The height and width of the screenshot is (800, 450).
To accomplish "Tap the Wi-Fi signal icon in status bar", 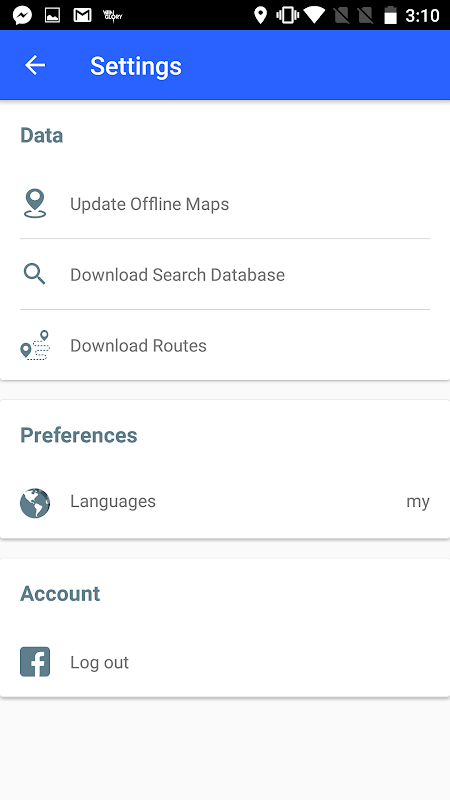I will click(x=315, y=15).
